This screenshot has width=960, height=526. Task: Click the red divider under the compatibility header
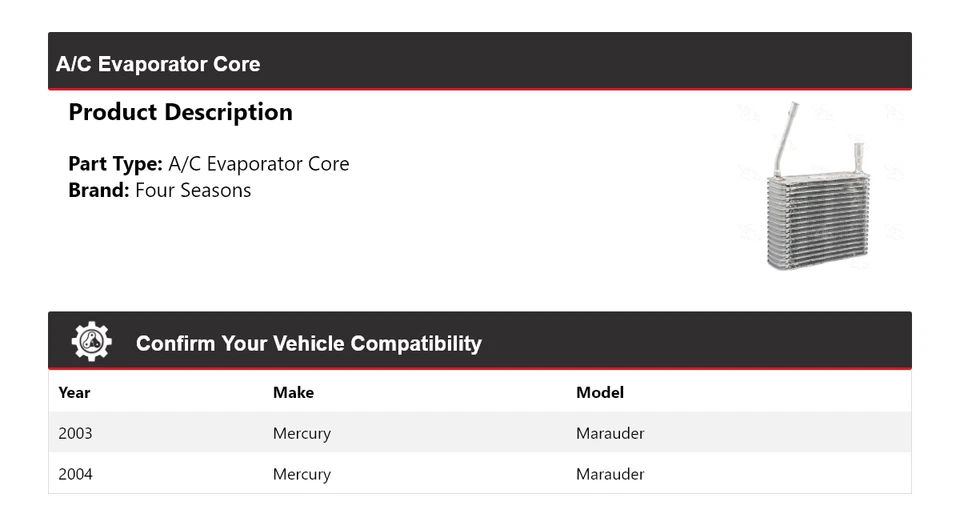click(x=480, y=369)
